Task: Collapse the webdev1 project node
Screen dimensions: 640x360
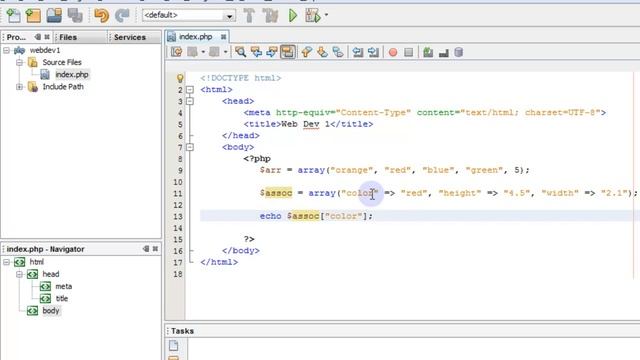Action: click(7, 50)
